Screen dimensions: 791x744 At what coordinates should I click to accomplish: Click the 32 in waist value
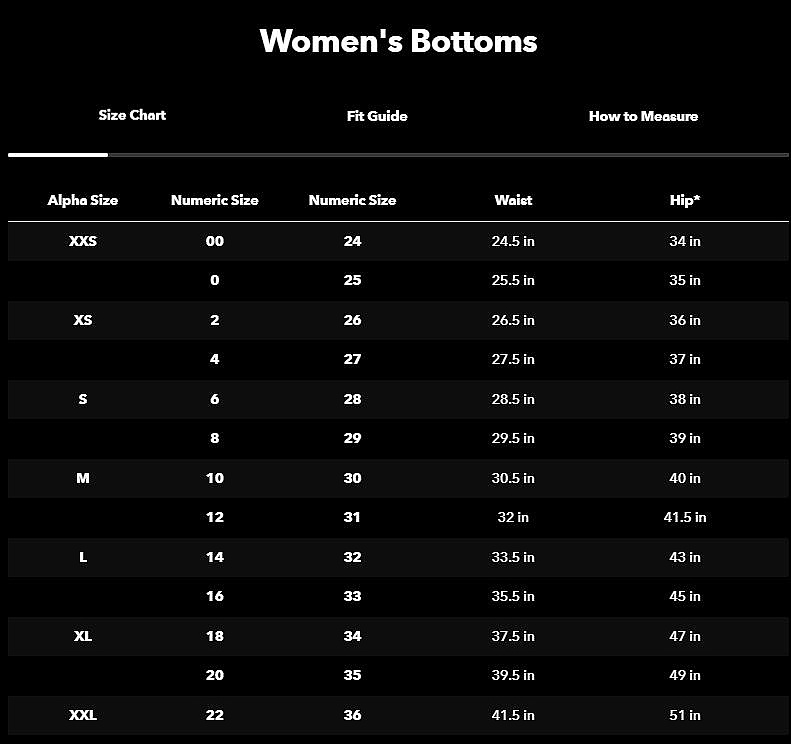tap(513, 517)
